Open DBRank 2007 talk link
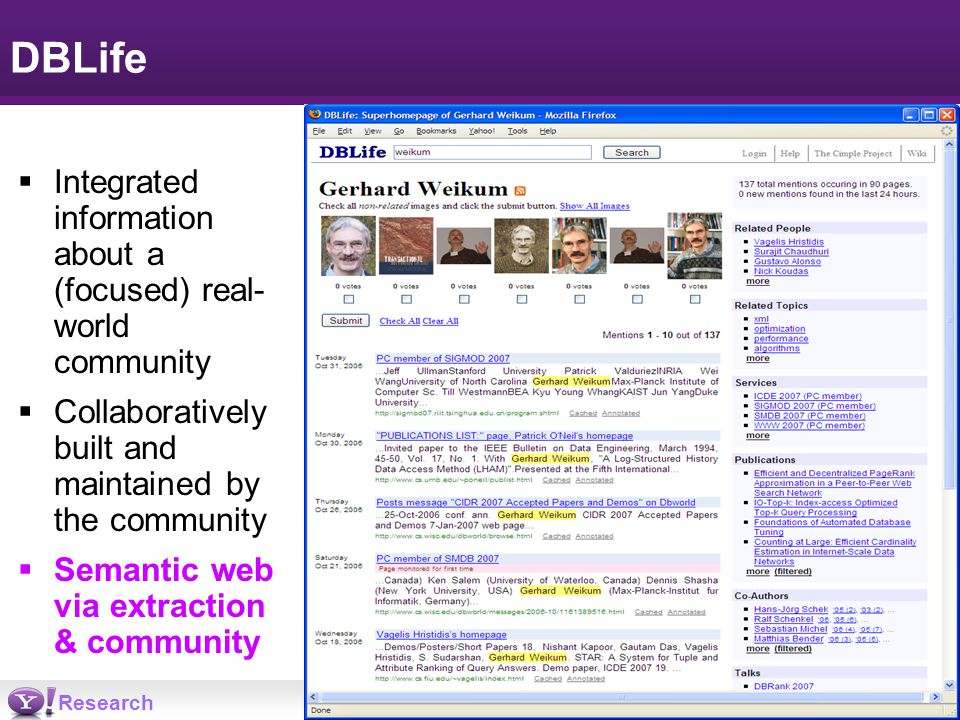 click(784, 686)
